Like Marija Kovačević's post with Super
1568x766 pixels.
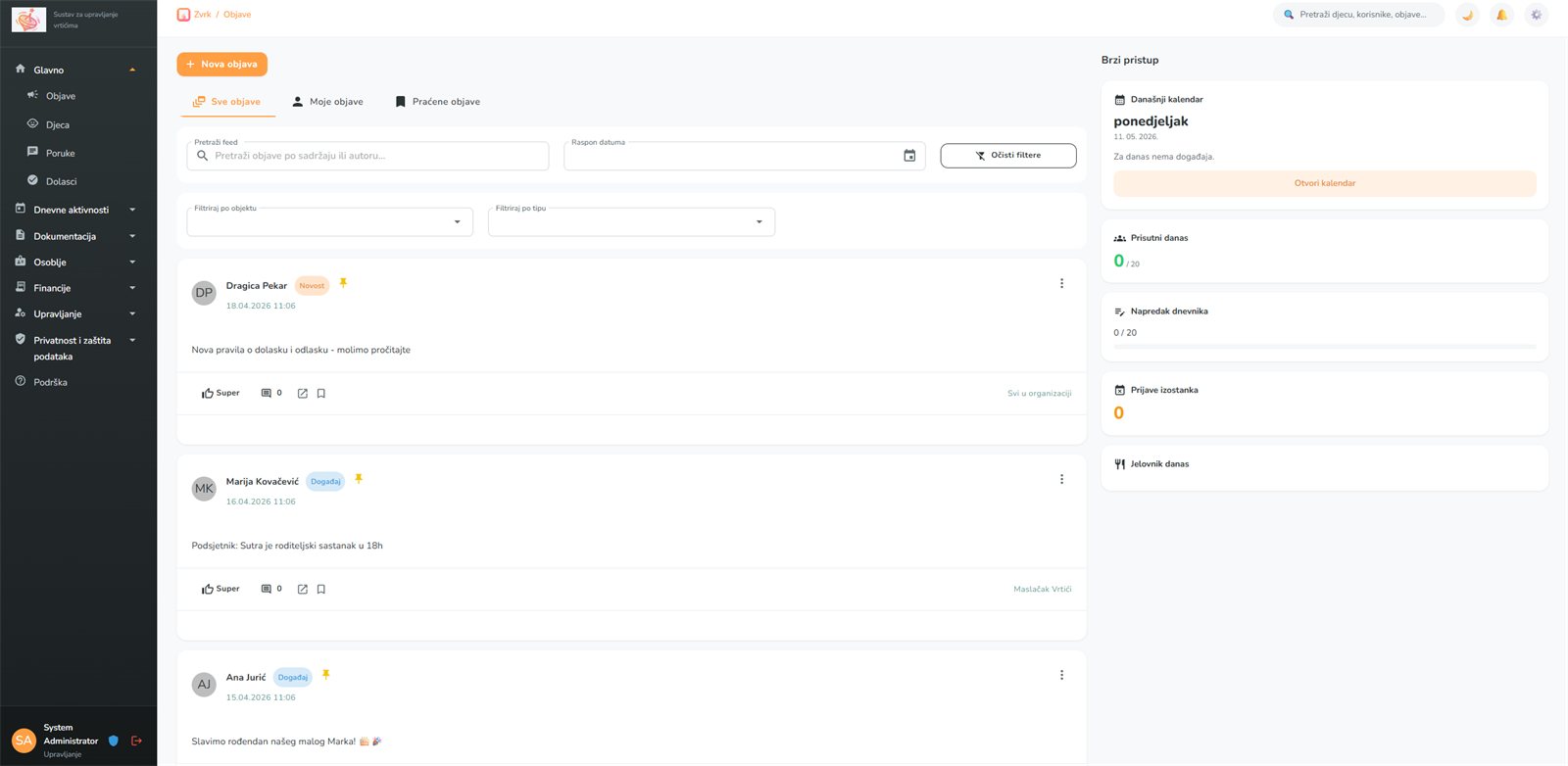click(x=220, y=589)
